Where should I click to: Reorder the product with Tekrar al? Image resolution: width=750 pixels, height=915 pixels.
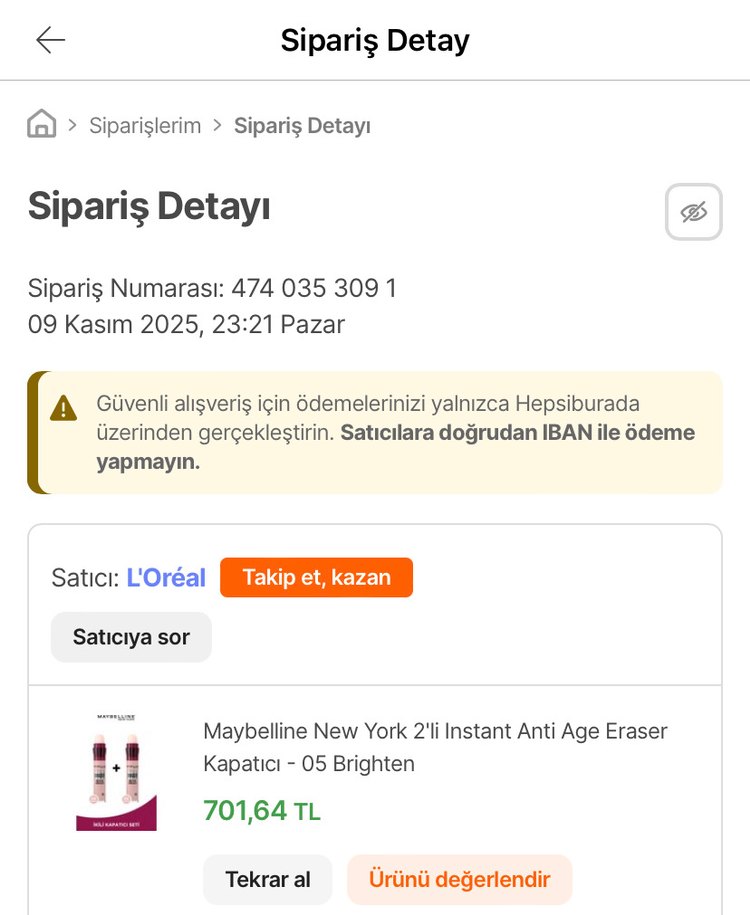click(268, 880)
